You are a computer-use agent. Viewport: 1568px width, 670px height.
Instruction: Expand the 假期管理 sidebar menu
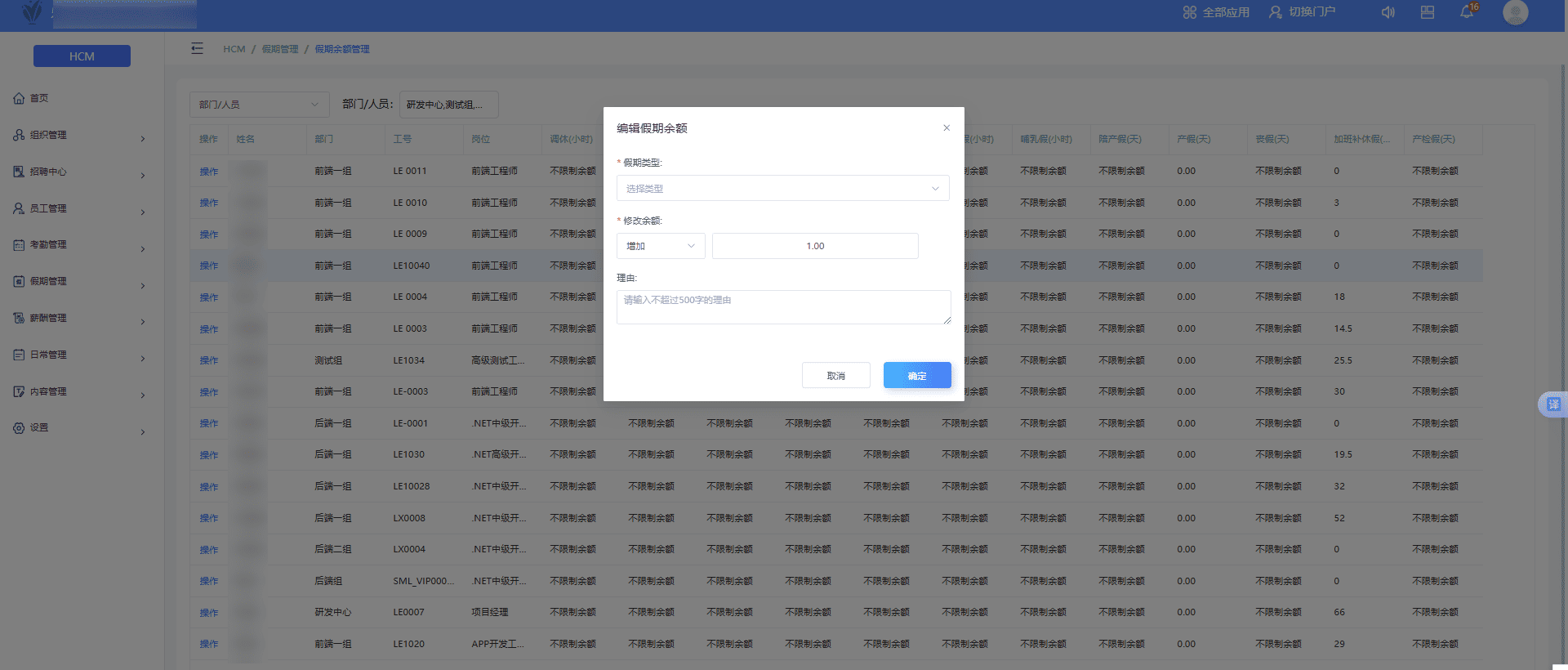(79, 281)
